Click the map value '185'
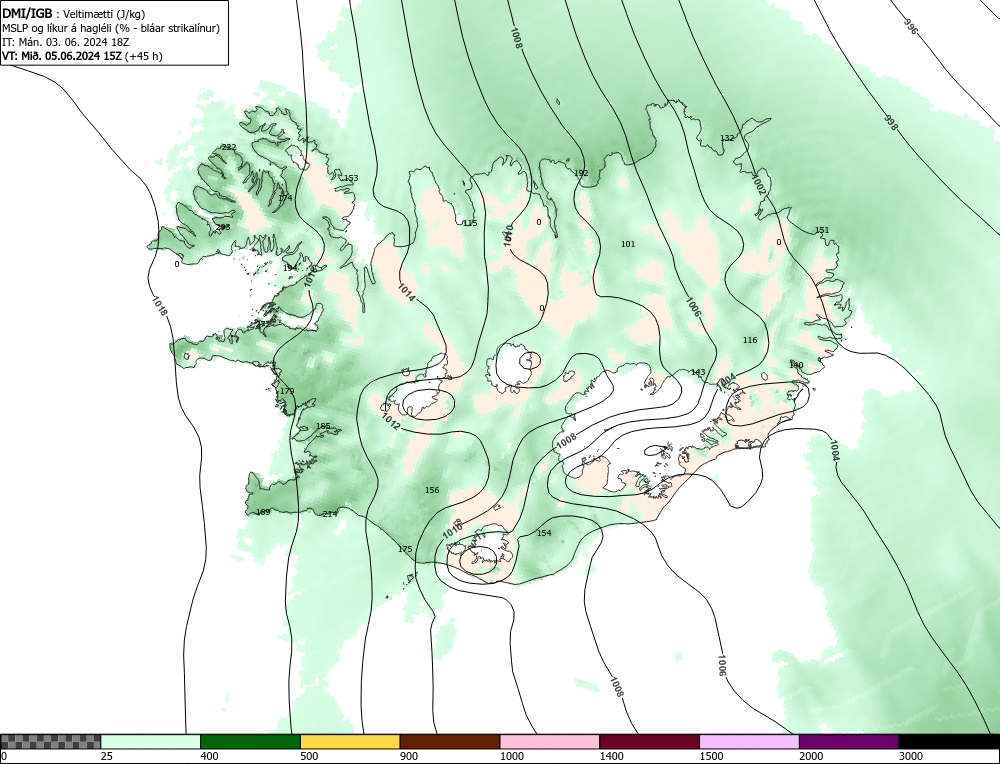 click(x=323, y=427)
